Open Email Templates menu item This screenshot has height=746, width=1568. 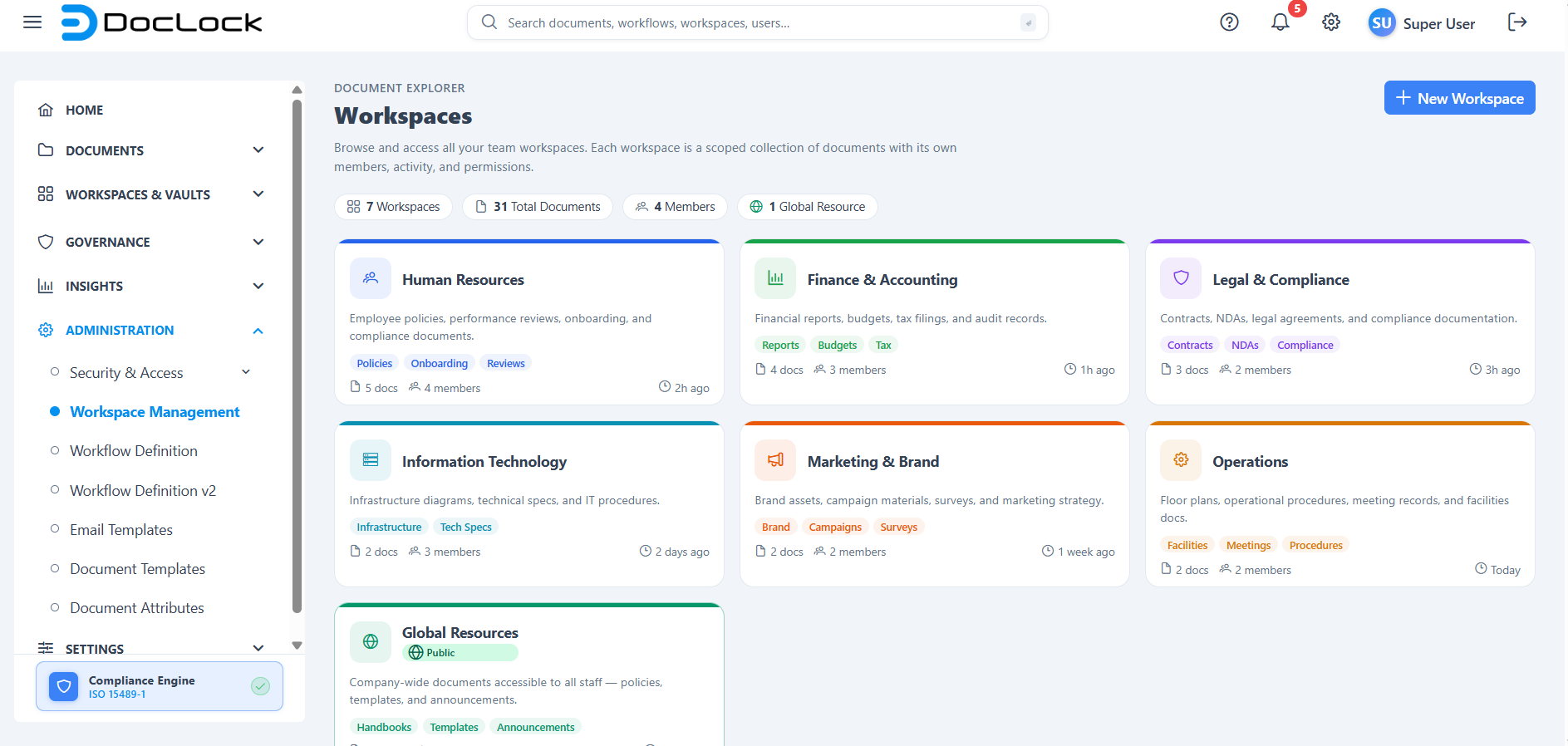coord(121,530)
